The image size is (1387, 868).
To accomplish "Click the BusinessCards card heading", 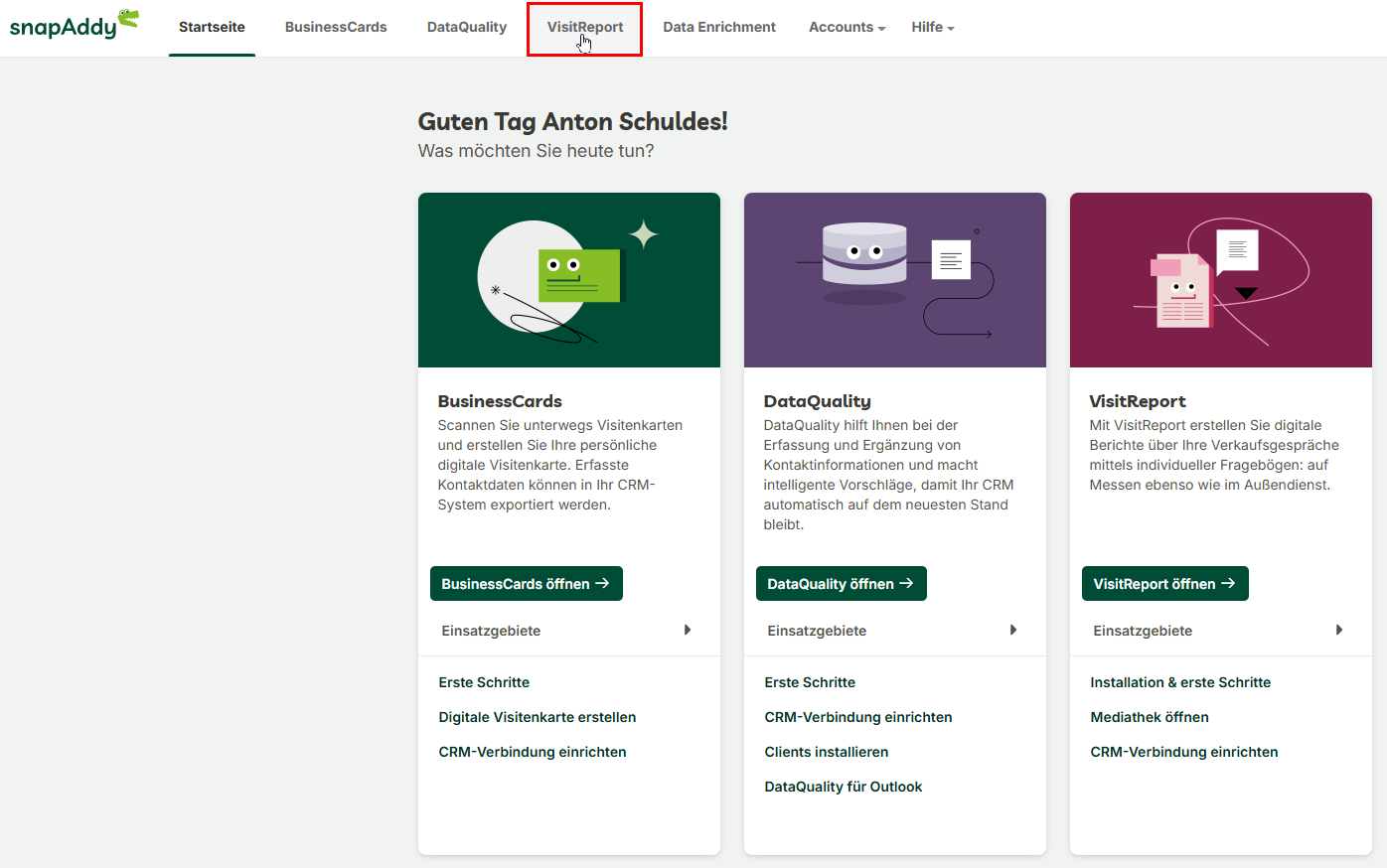I will (500, 401).
